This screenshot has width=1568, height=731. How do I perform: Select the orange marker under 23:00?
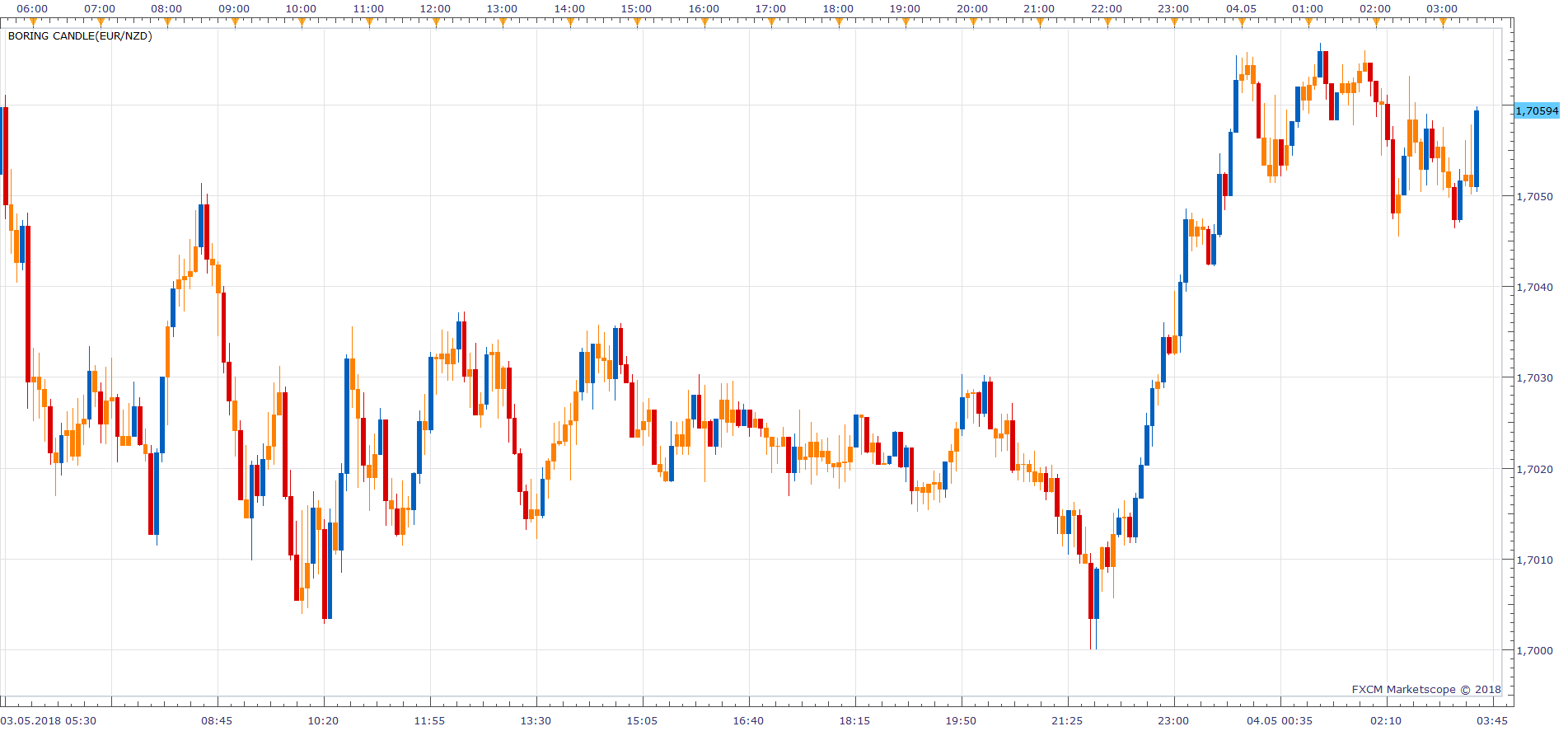(x=1174, y=22)
